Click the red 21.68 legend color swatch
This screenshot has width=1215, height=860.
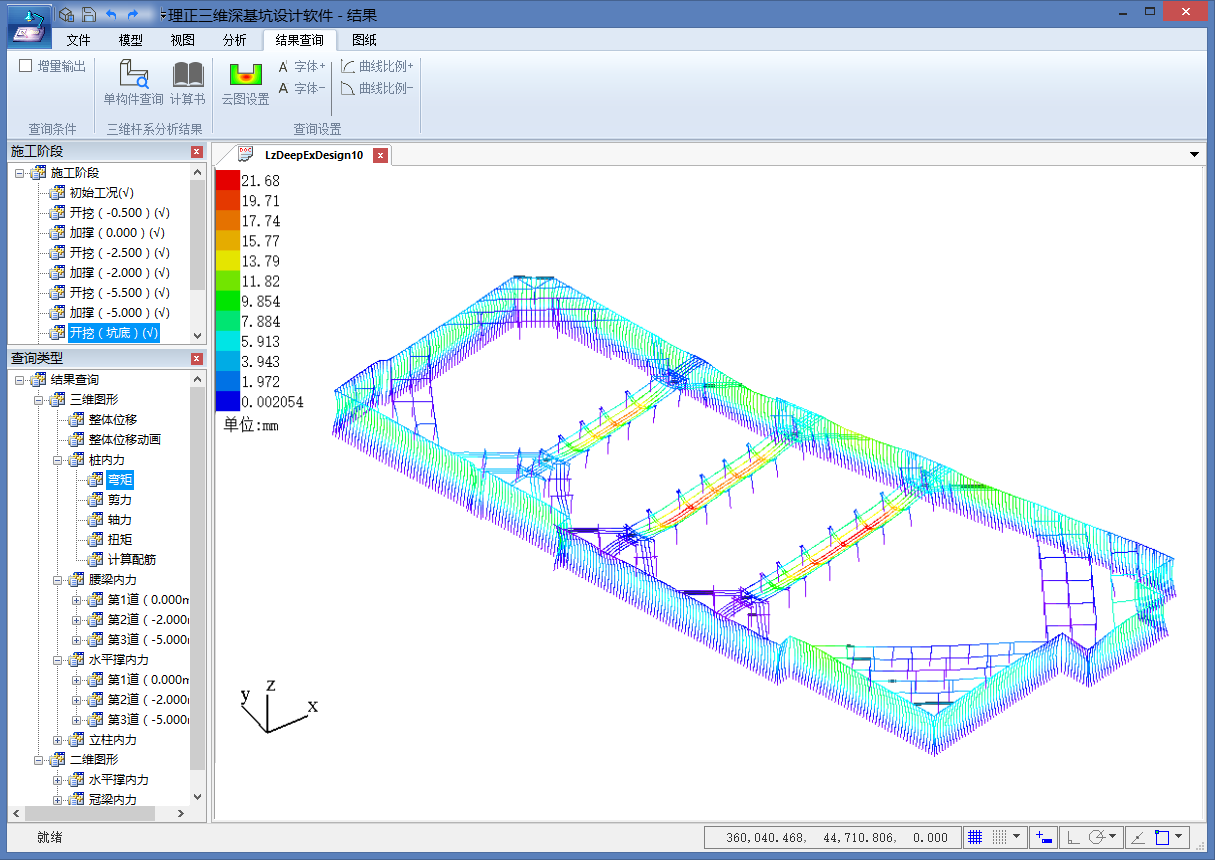(227, 181)
